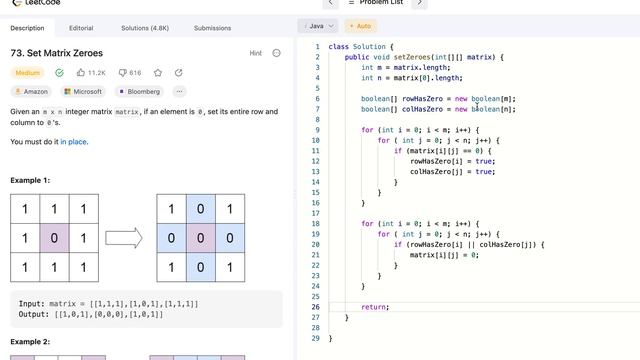Expand more company tags ellipsis
640x360 pixels.
click(179, 91)
